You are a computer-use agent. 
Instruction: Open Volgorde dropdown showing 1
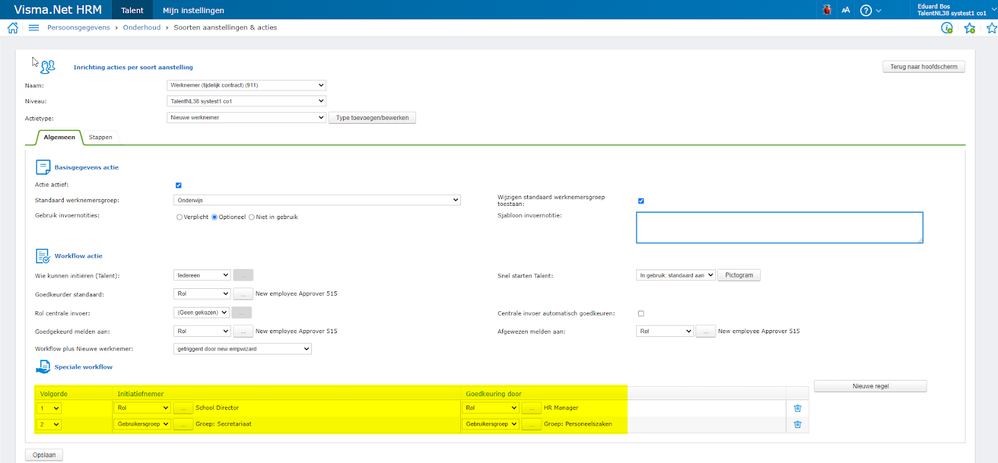[50, 408]
